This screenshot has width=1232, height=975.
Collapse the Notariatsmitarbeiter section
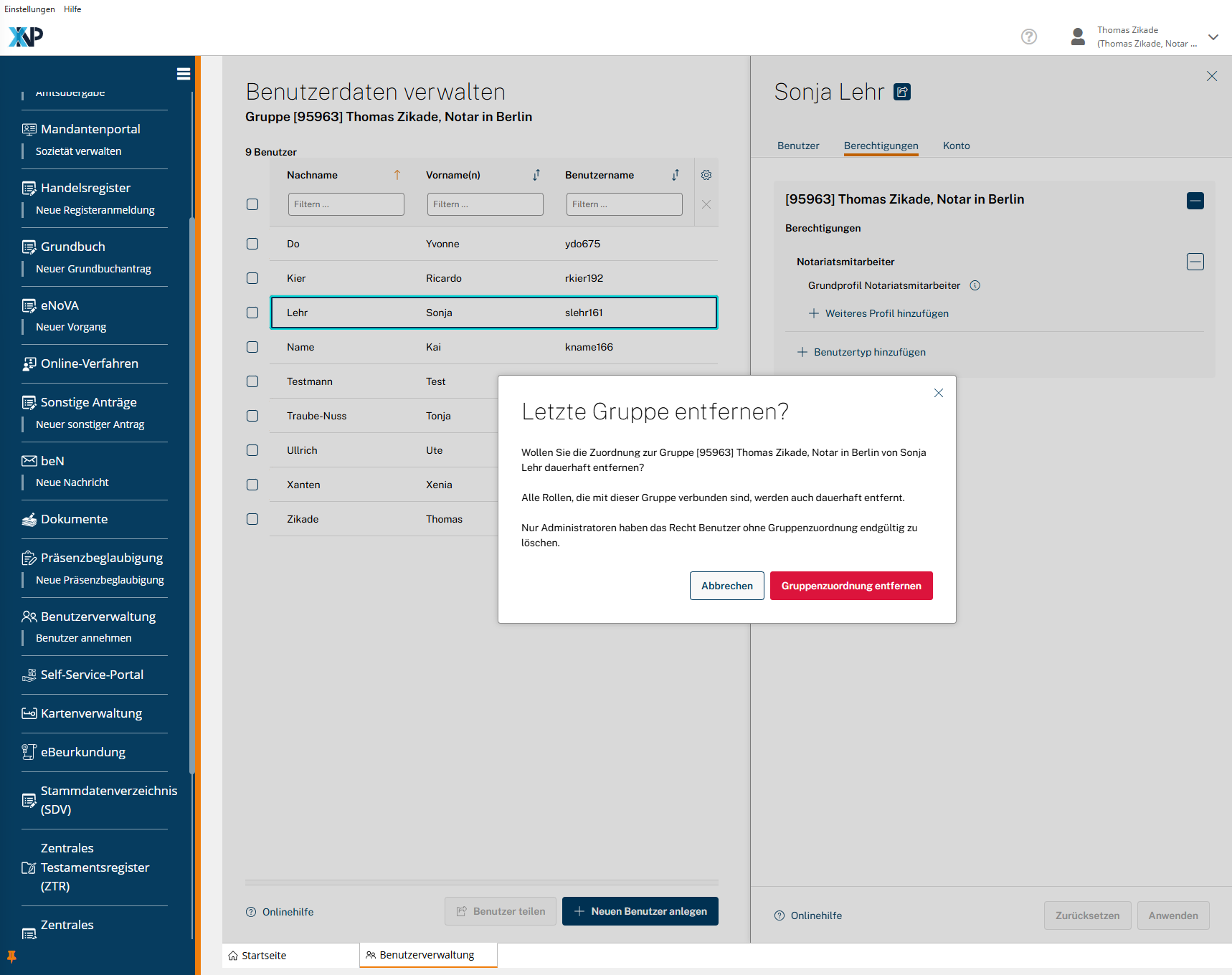(x=1195, y=262)
